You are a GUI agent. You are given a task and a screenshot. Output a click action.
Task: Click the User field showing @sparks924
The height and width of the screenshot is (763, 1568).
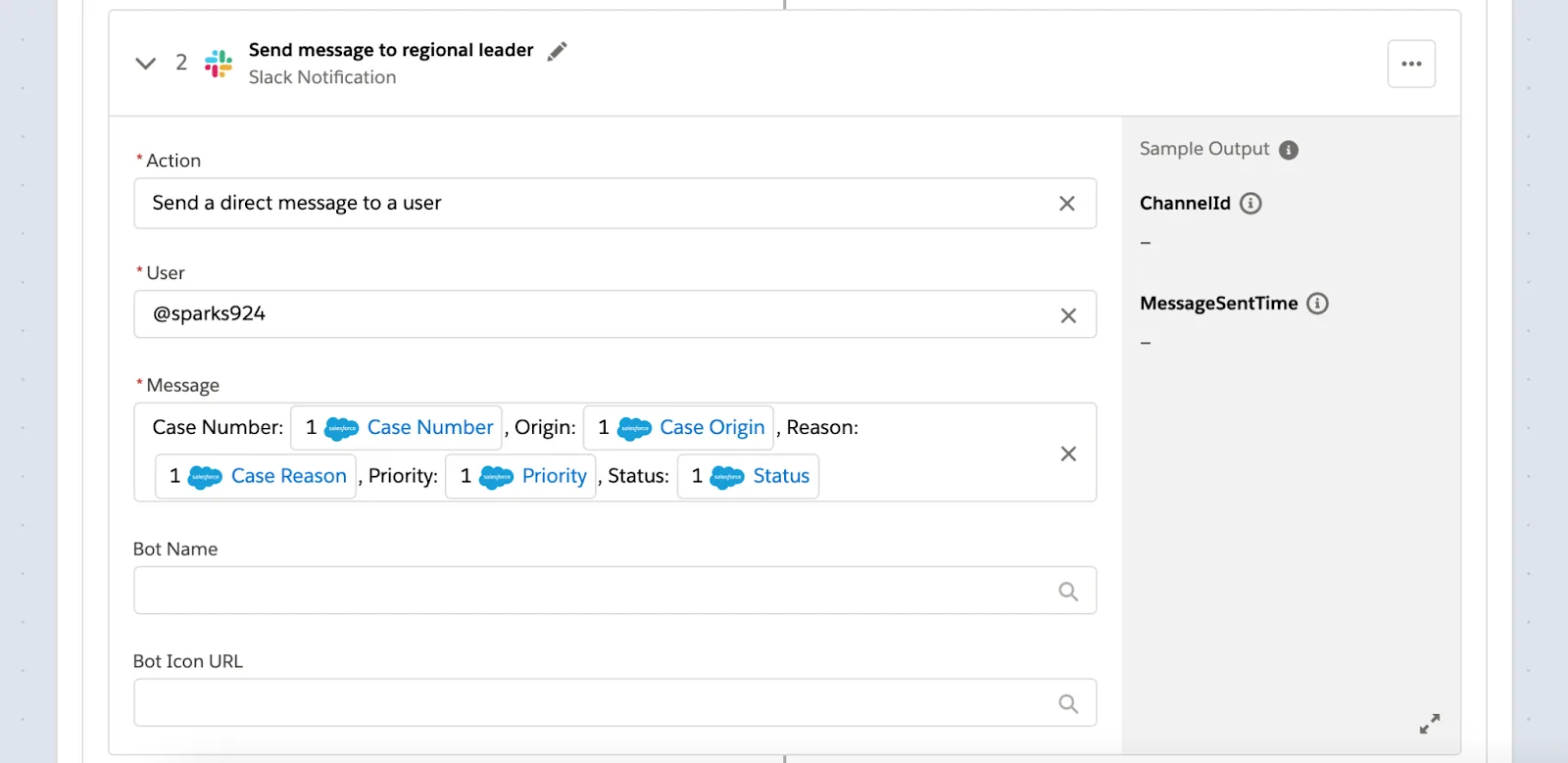[x=588, y=314]
